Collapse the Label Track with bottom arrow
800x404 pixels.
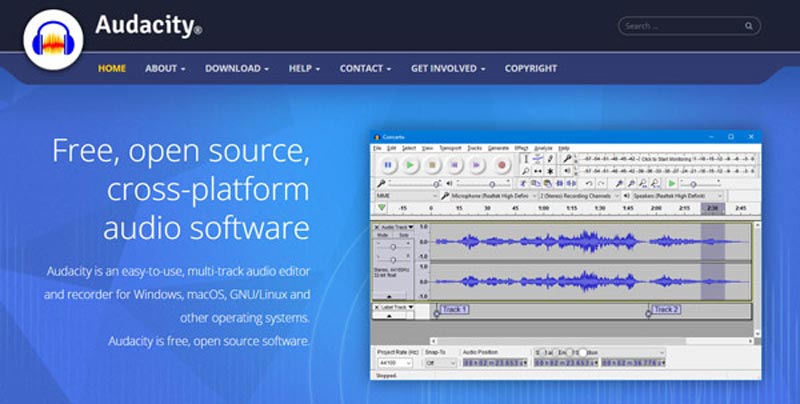point(389,316)
